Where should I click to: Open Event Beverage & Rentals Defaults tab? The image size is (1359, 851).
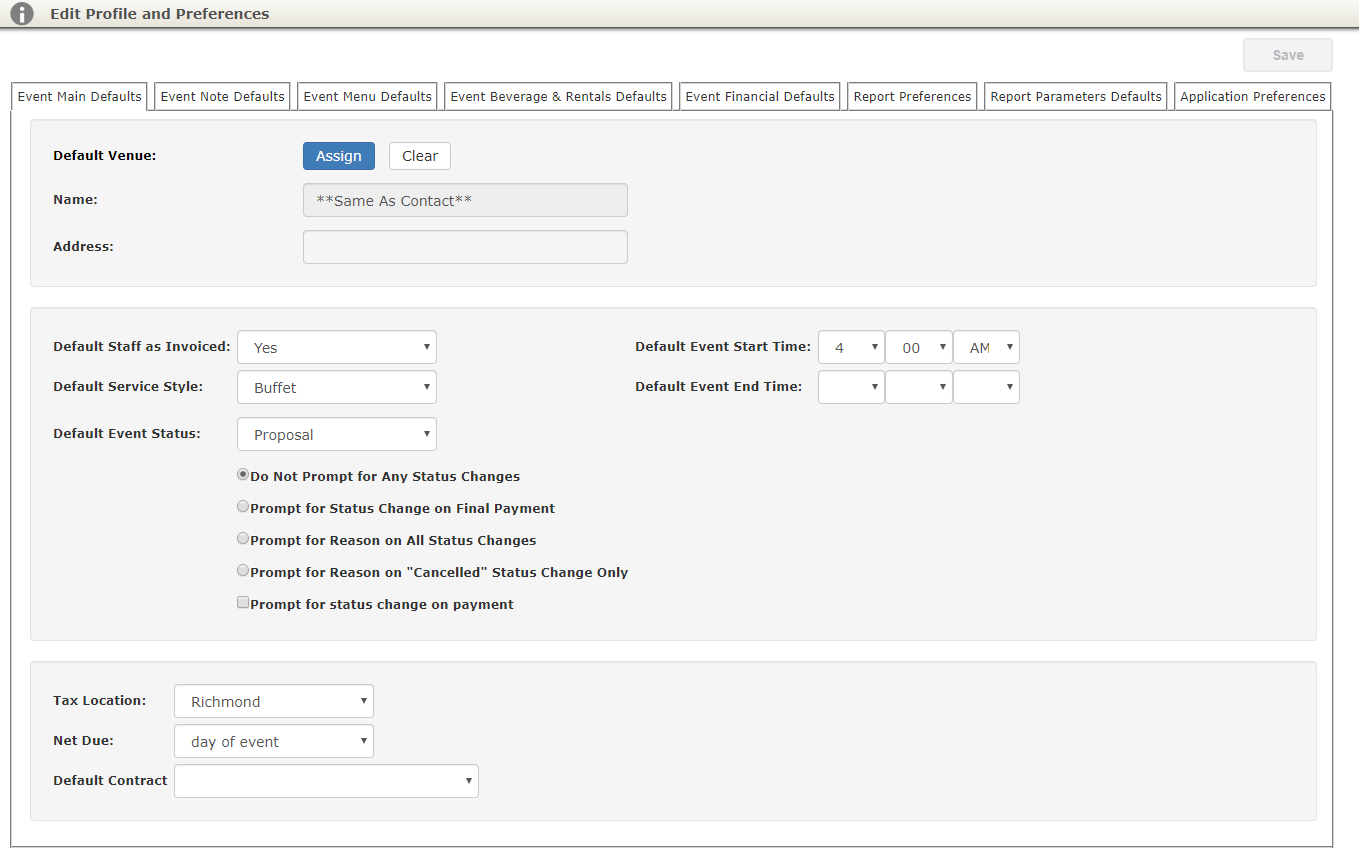(559, 96)
